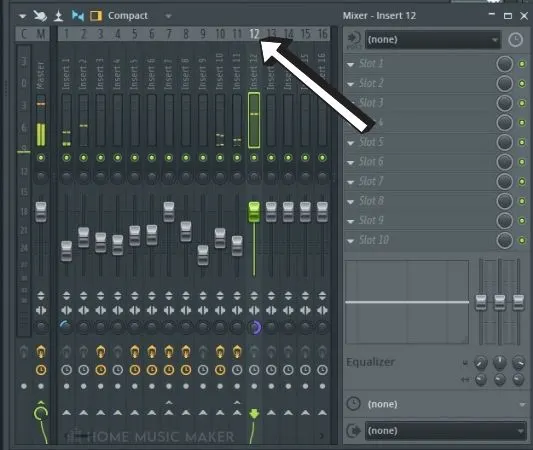
Task: Expand the Slot 1 effect menu
Action: (350, 64)
